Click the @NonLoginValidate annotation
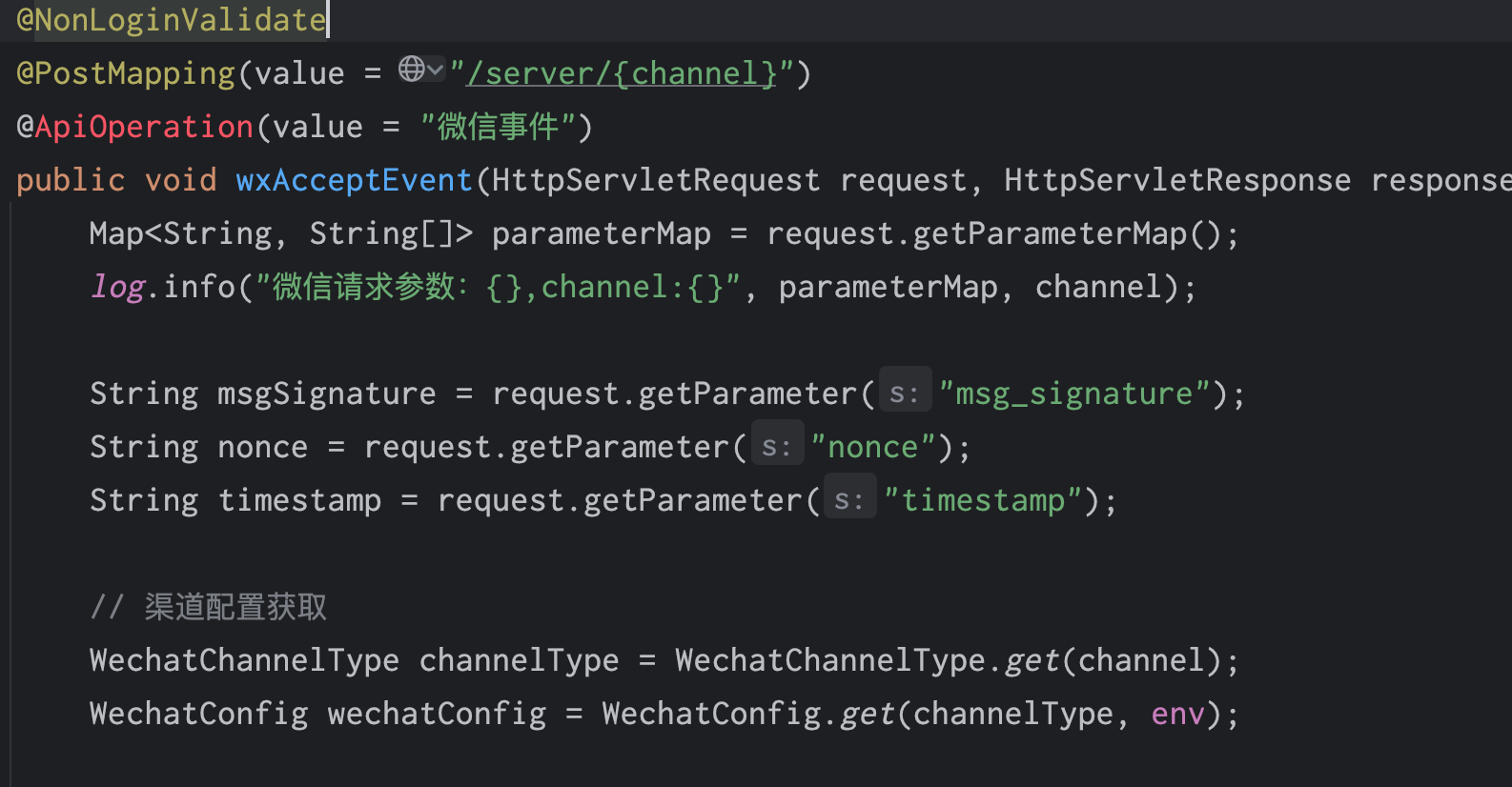The height and width of the screenshot is (787, 1512). coord(172,20)
